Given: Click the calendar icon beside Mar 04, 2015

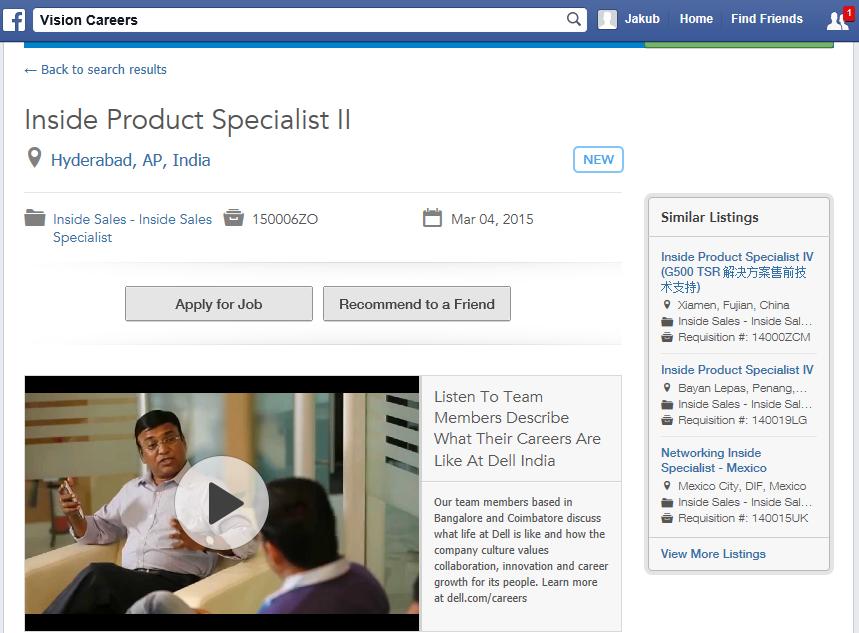Looking at the screenshot, I should [432, 218].
